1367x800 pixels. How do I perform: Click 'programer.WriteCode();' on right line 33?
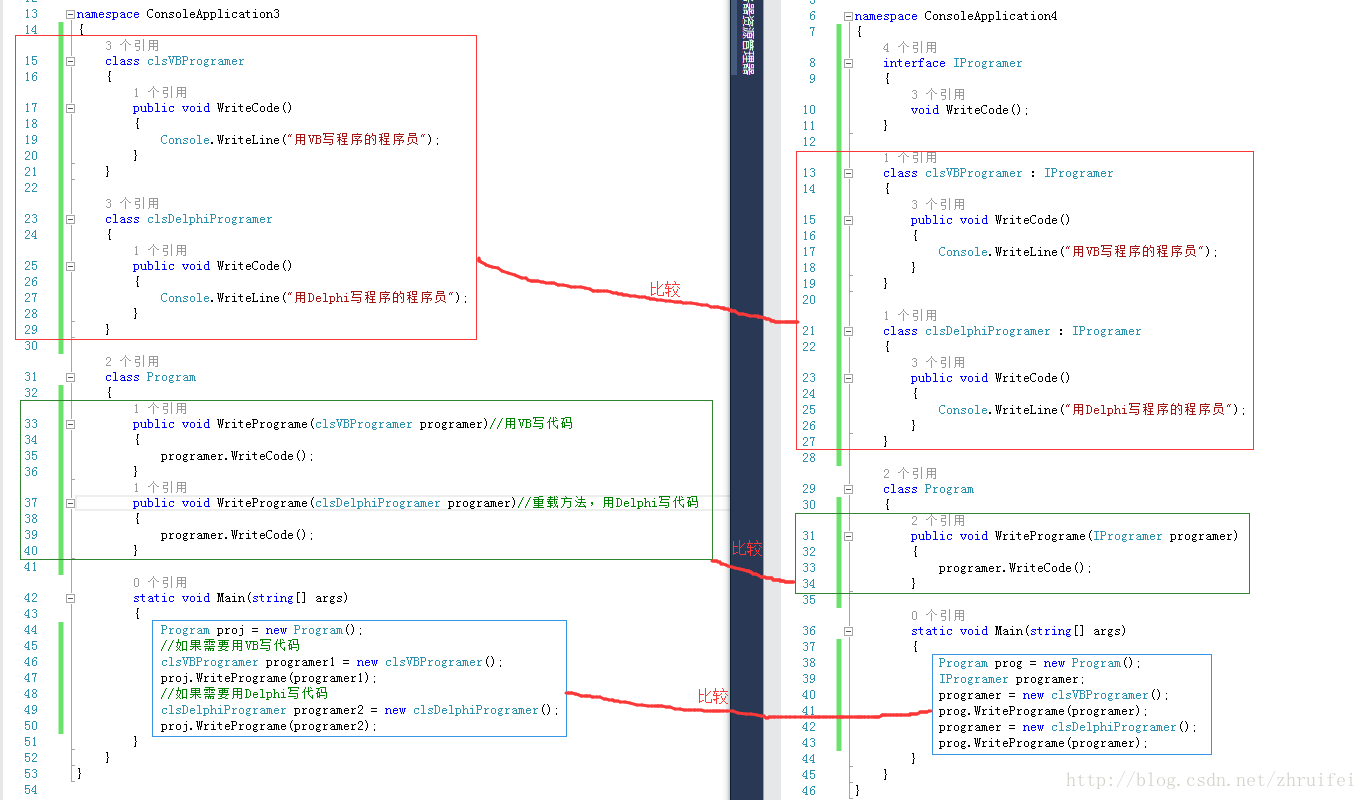pos(1015,568)
